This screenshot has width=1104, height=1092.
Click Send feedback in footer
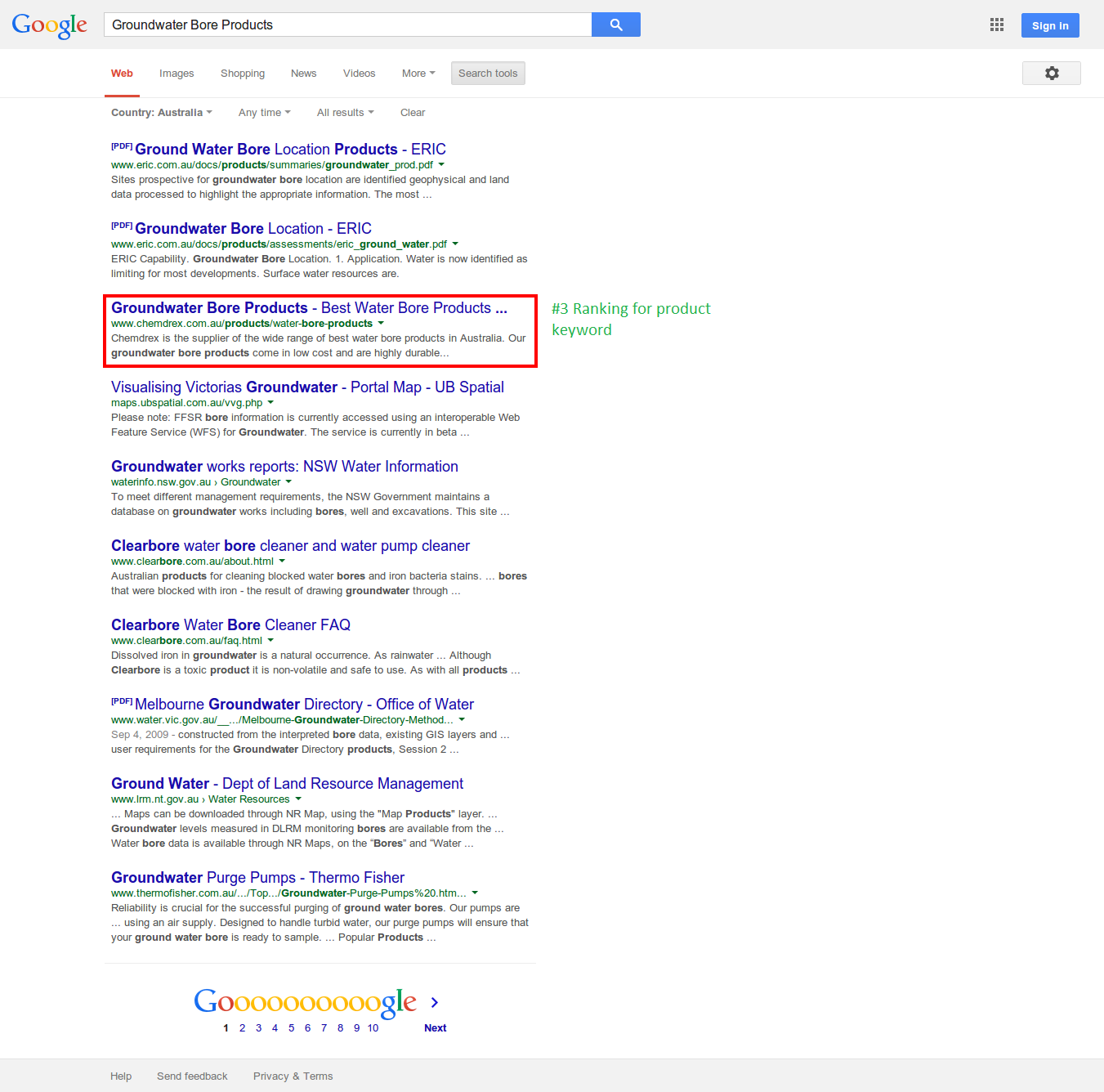point(192,1076)
